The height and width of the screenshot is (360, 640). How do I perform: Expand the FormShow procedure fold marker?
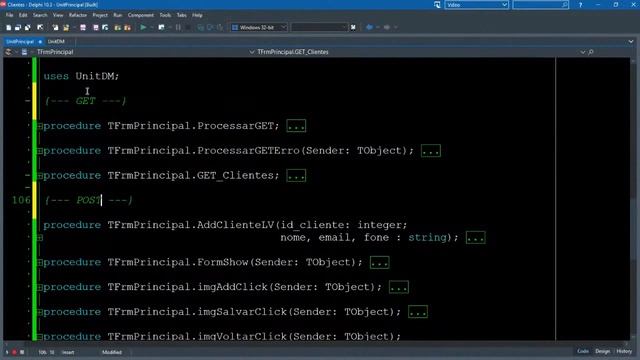point(40,262)
